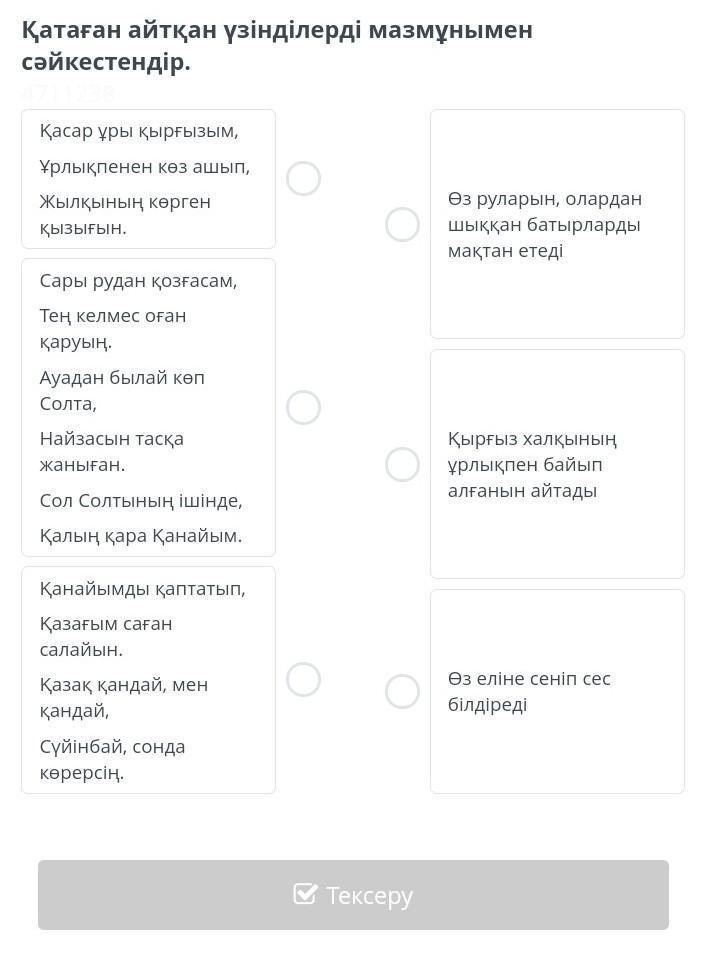Viewport: 712px width, 958px height.
Task: Select the circle left of 'Қырғыз халқының' answer
Action: [402, 465]
